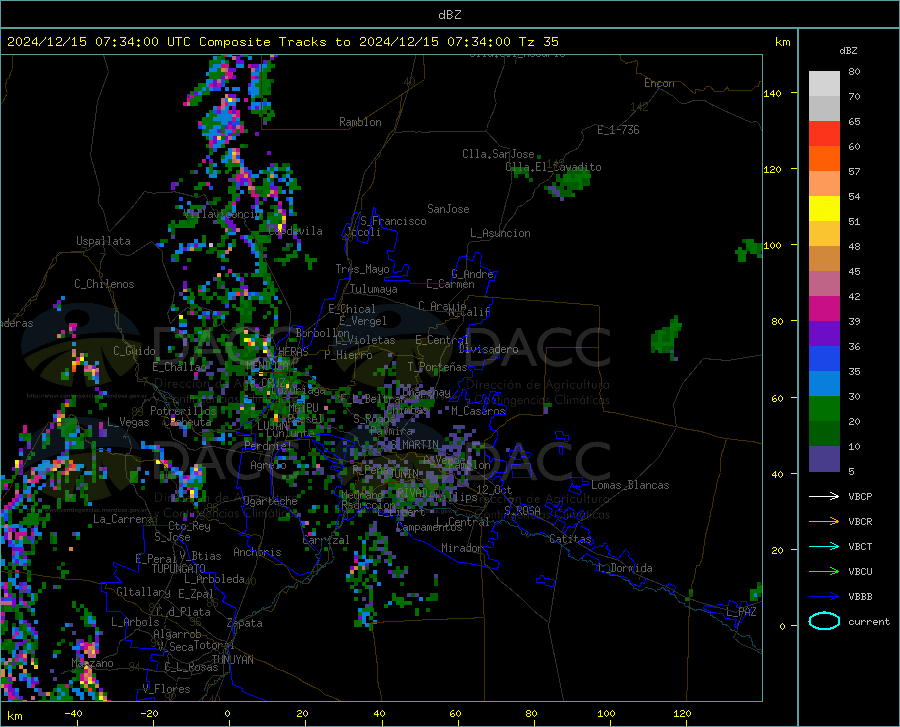Click the 120 km x-axis tick label

coord(682,713)
